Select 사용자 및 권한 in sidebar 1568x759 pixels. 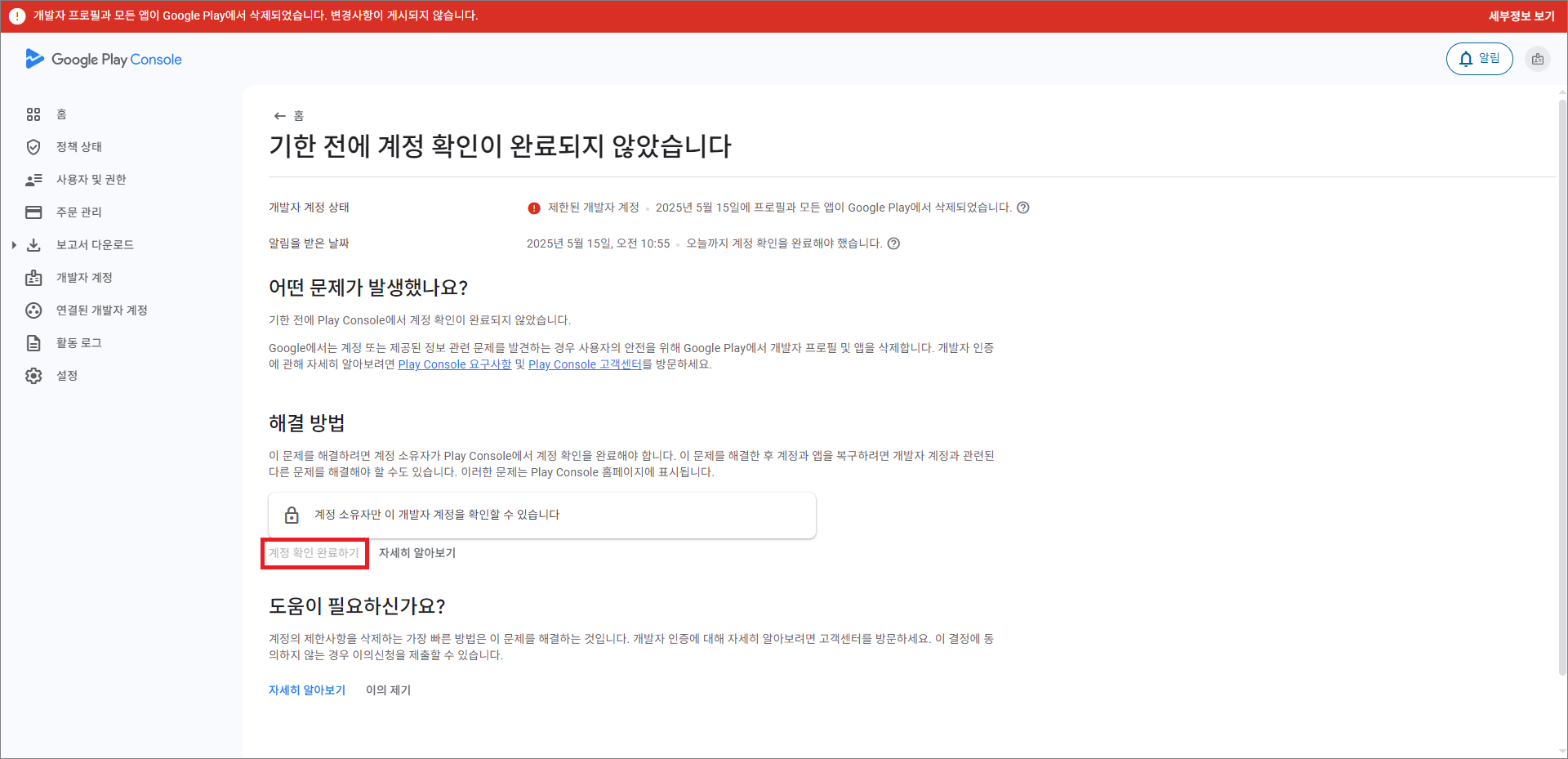pyautogui.click(x=91, y=180)
